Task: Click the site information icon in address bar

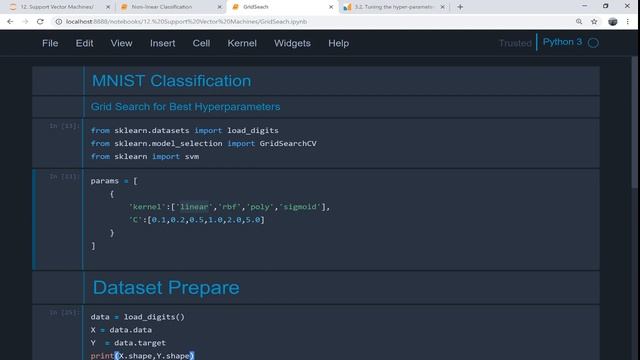Action: click(59, 22)
